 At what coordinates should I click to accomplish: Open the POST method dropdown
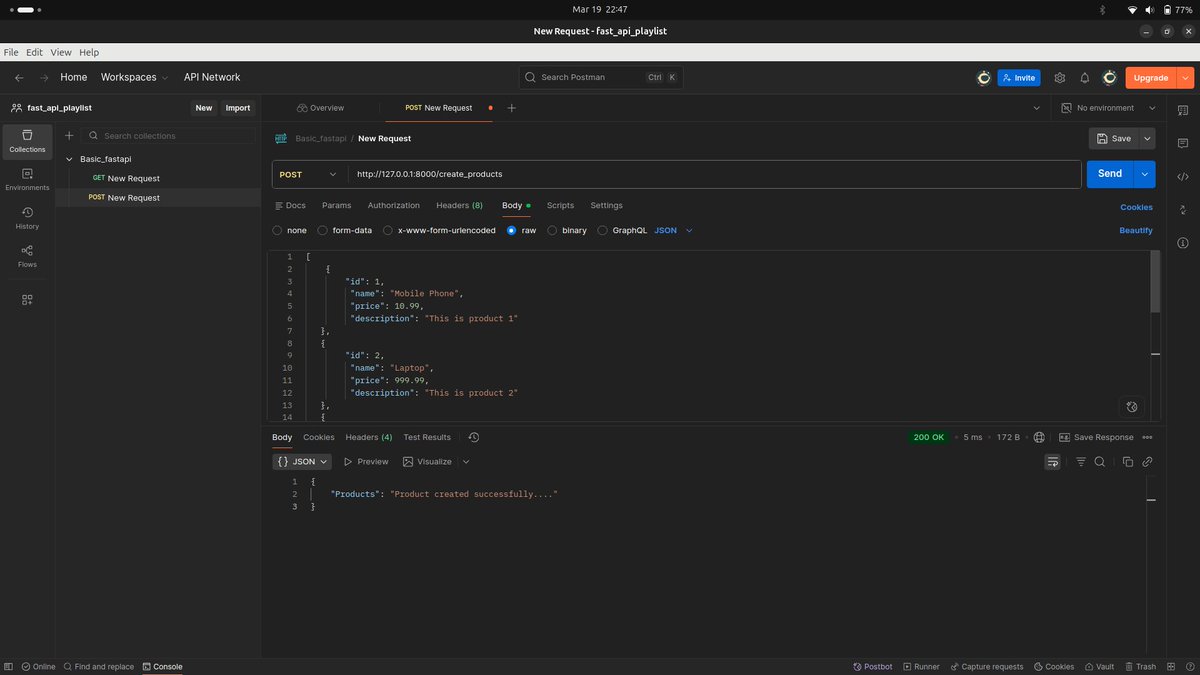(x=309, y=174)
